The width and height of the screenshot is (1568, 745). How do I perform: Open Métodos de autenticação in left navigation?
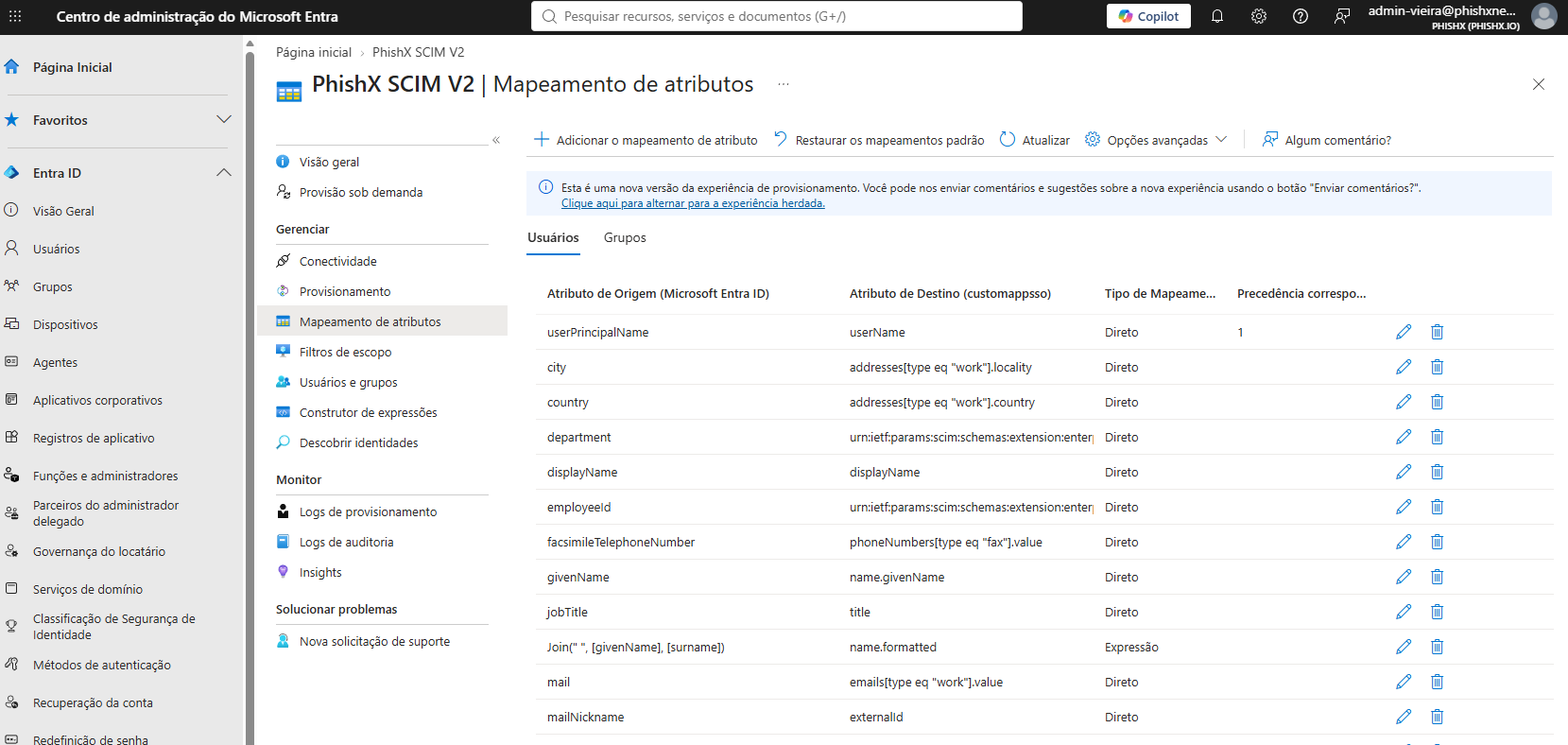pyautogui.click(x=102, y=665)
